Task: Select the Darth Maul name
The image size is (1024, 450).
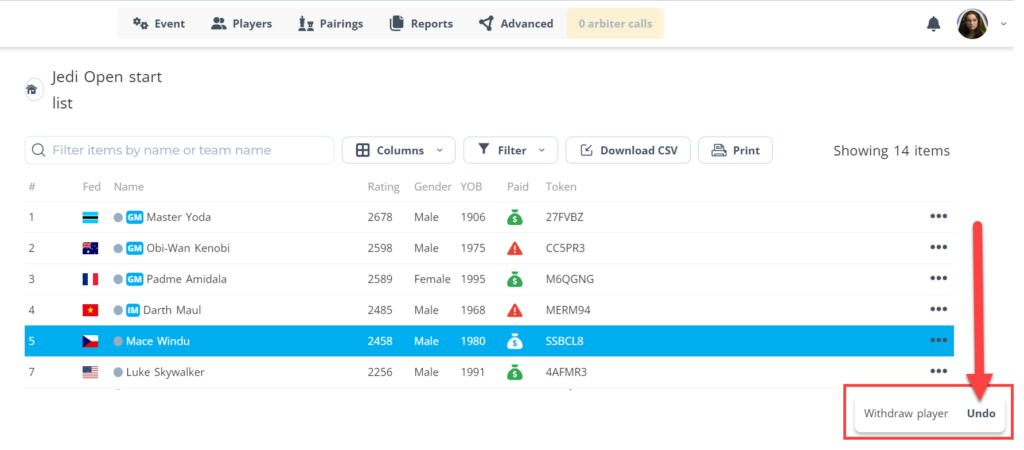Action: click(172, 310)
